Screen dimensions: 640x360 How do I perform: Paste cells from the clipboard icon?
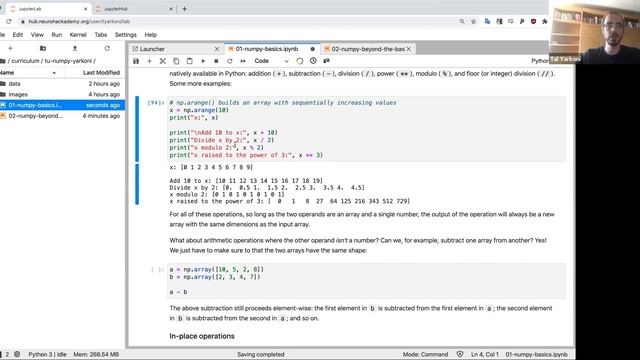click(189, 61)
